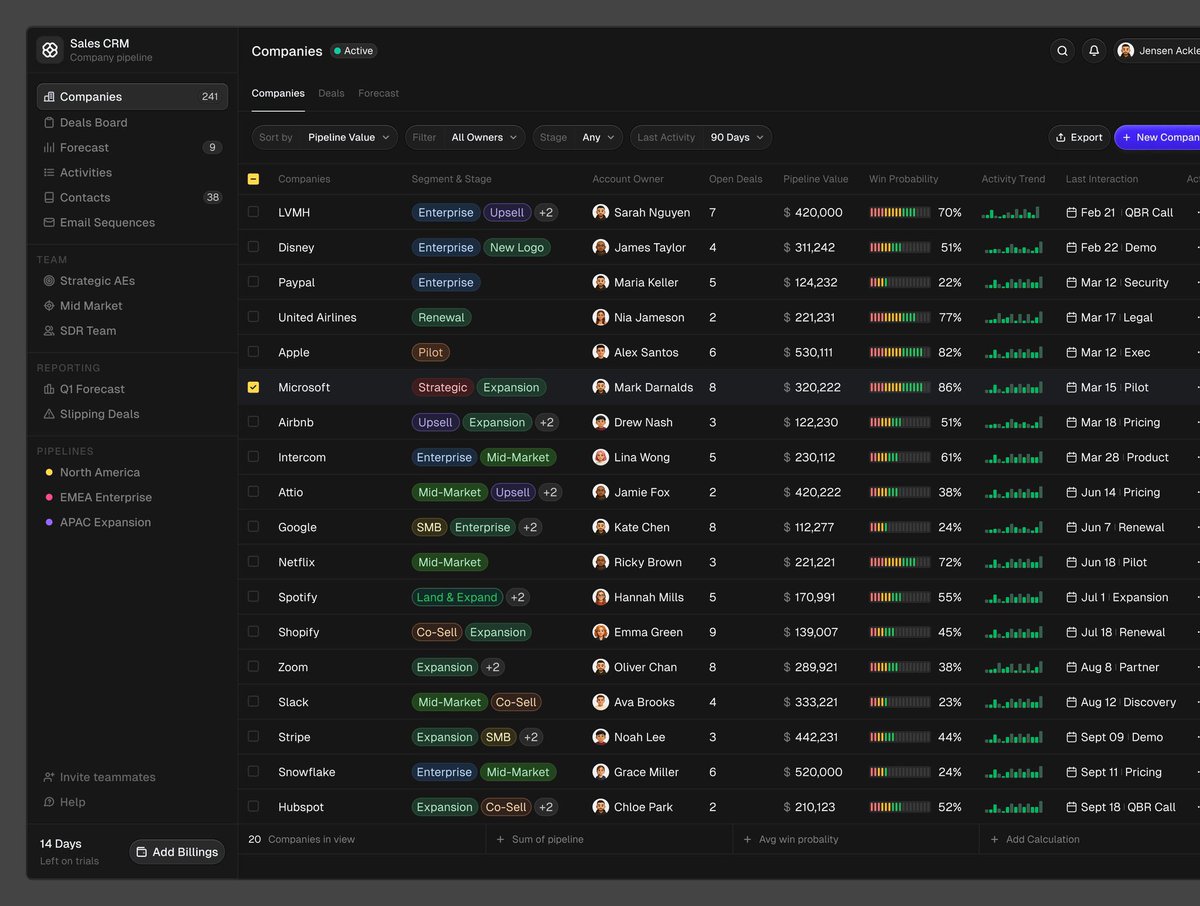
Task: Click the Activities list icon
Action: pyautogui.click(x=49, y=172)
